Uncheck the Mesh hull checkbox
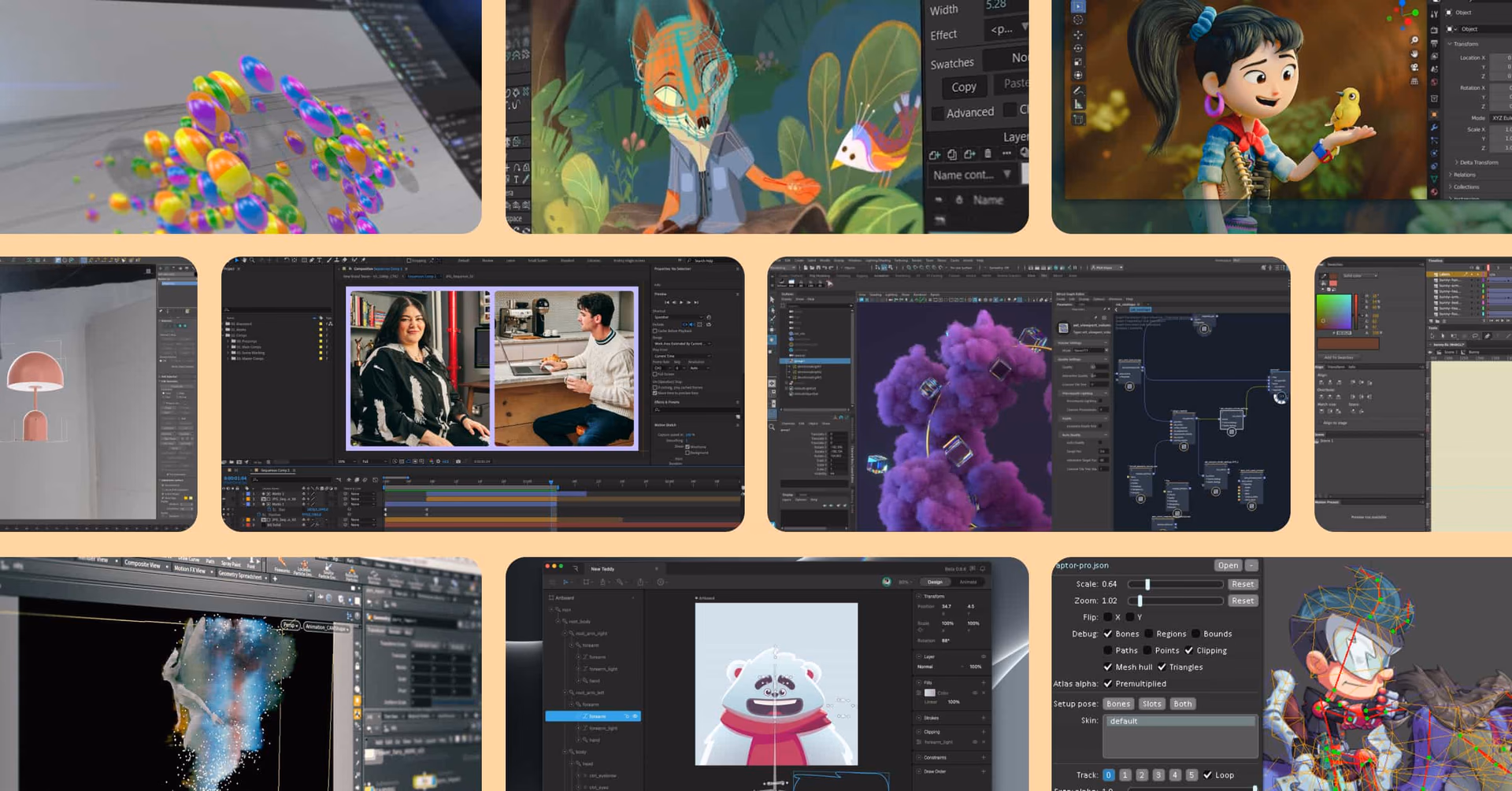 pyautogui.click(x=1108, y=667)
